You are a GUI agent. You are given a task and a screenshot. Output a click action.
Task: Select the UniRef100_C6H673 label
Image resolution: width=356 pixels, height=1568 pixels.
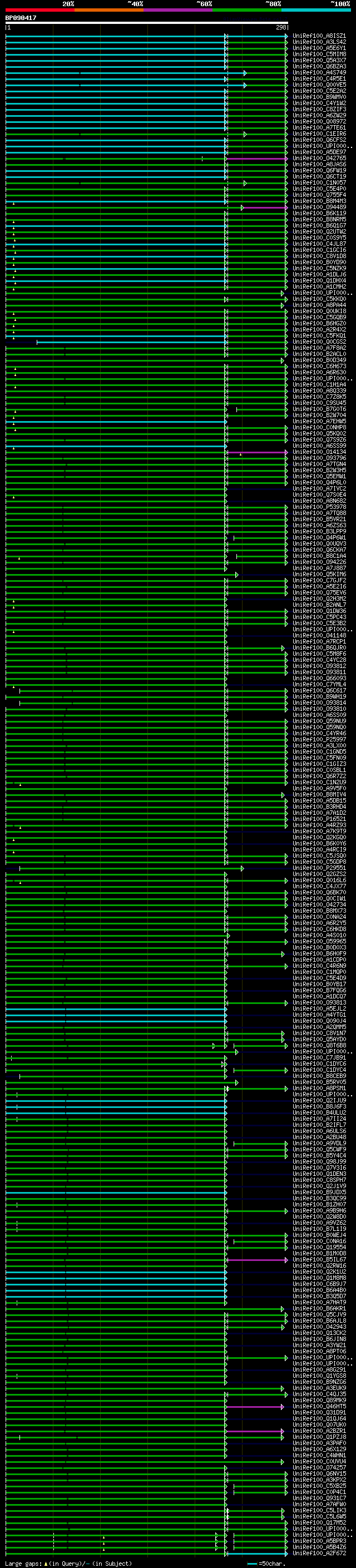[319, 367]
